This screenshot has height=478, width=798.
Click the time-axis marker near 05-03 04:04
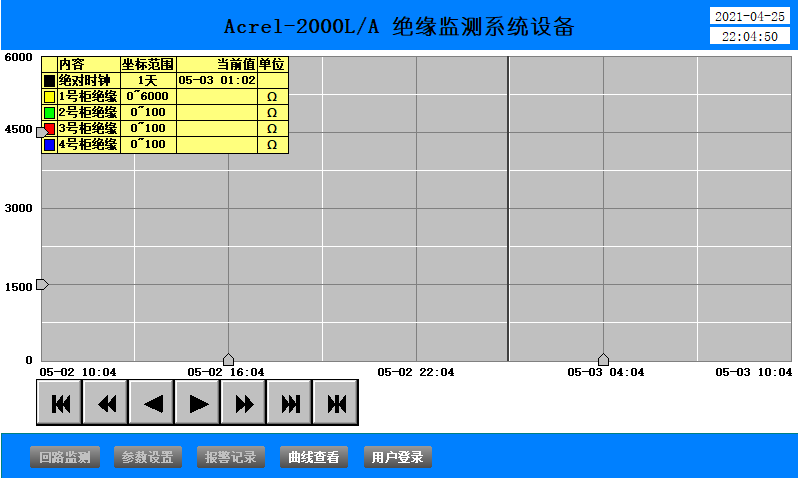tap(604, 359)
